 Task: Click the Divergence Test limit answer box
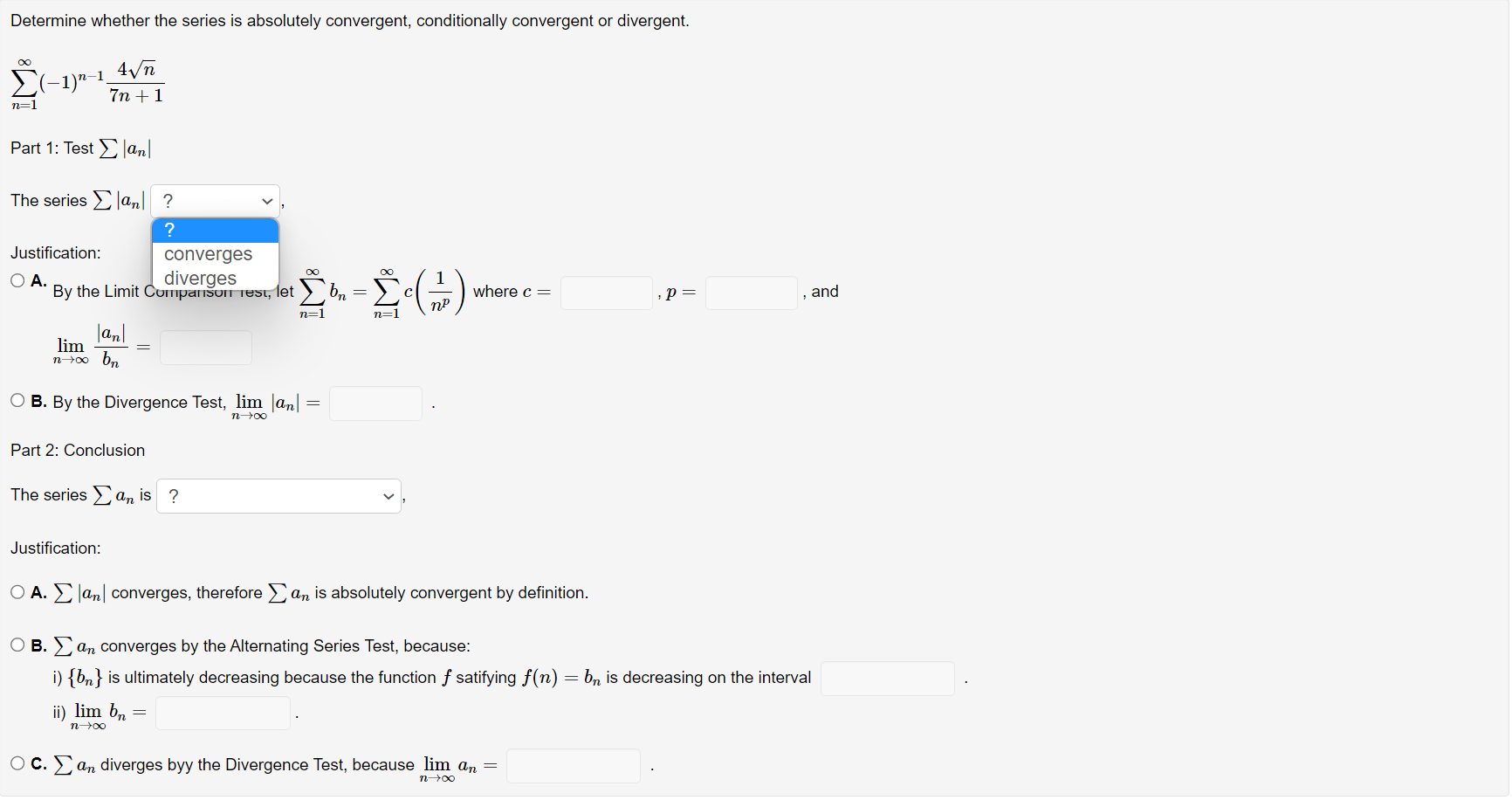(375, 403)
